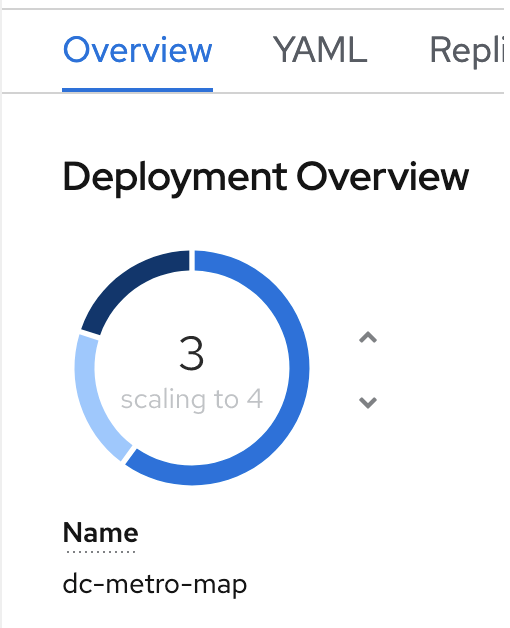
Task: Decrease pod count with the down chevron
Action: pos(368,403)
